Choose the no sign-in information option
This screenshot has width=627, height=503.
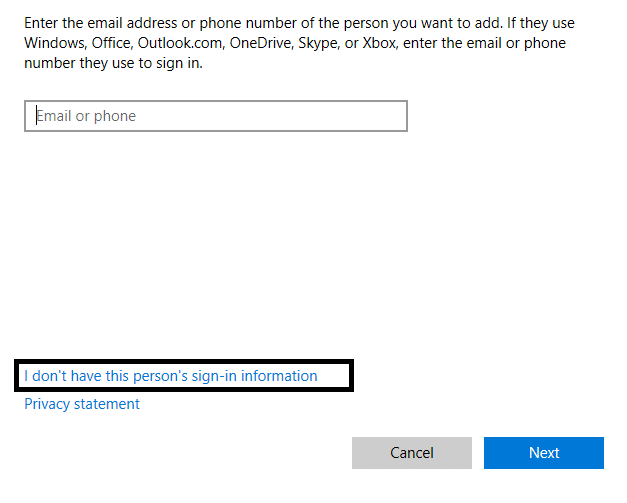tap(171, 376)
